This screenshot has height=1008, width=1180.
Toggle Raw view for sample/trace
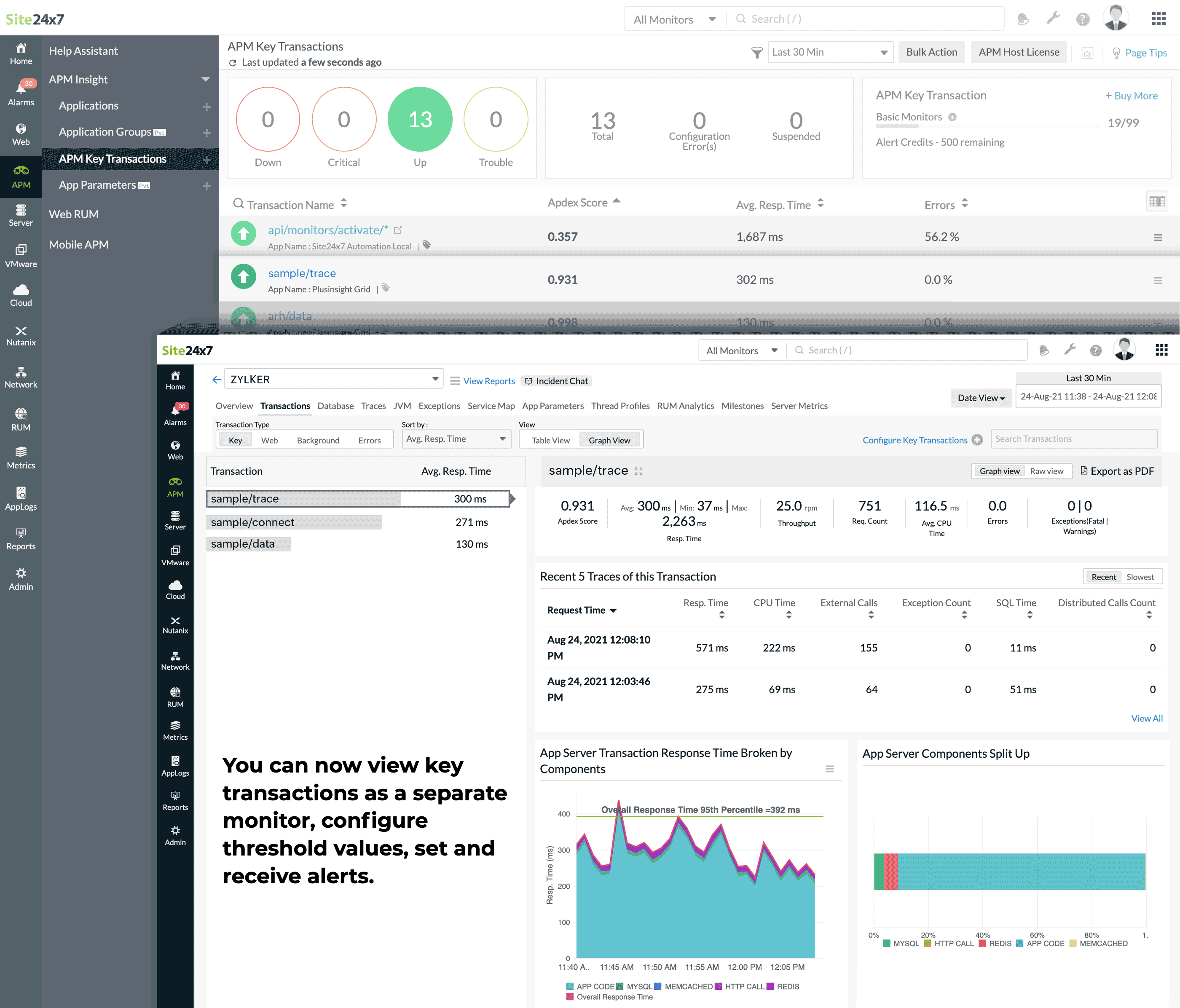[x=1046, y=471]
